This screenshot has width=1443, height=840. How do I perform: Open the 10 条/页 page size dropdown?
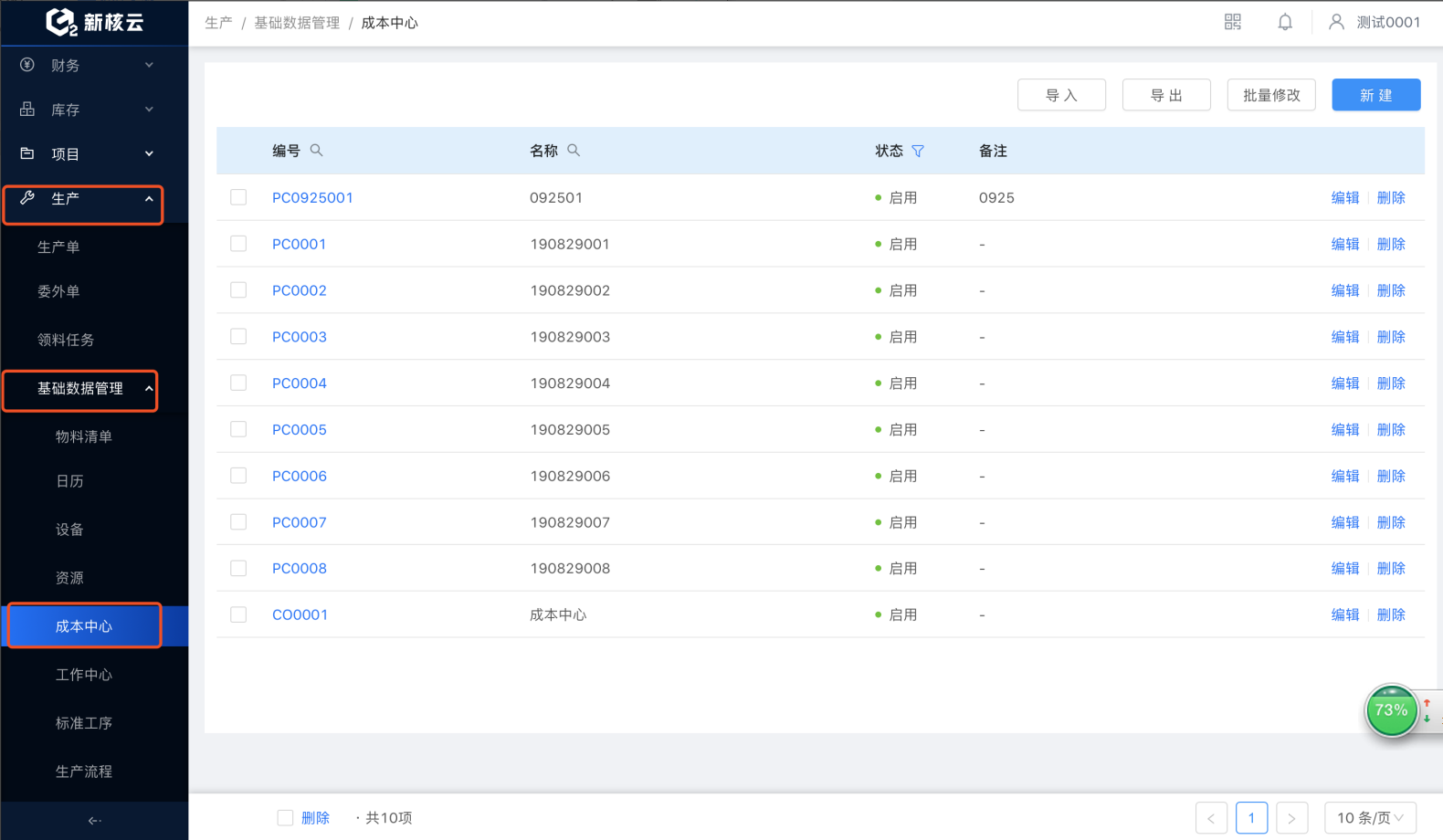[1370, 818]
